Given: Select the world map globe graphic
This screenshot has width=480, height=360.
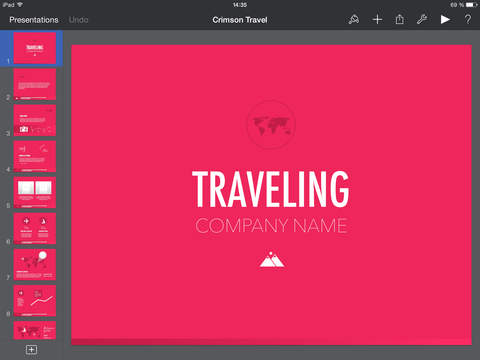Looking at the screenshot, I should (x=271, y=125).
